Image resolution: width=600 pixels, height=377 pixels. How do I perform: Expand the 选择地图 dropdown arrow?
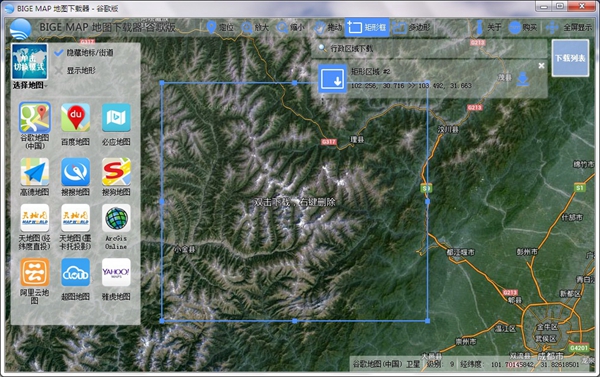pos(46,86)
